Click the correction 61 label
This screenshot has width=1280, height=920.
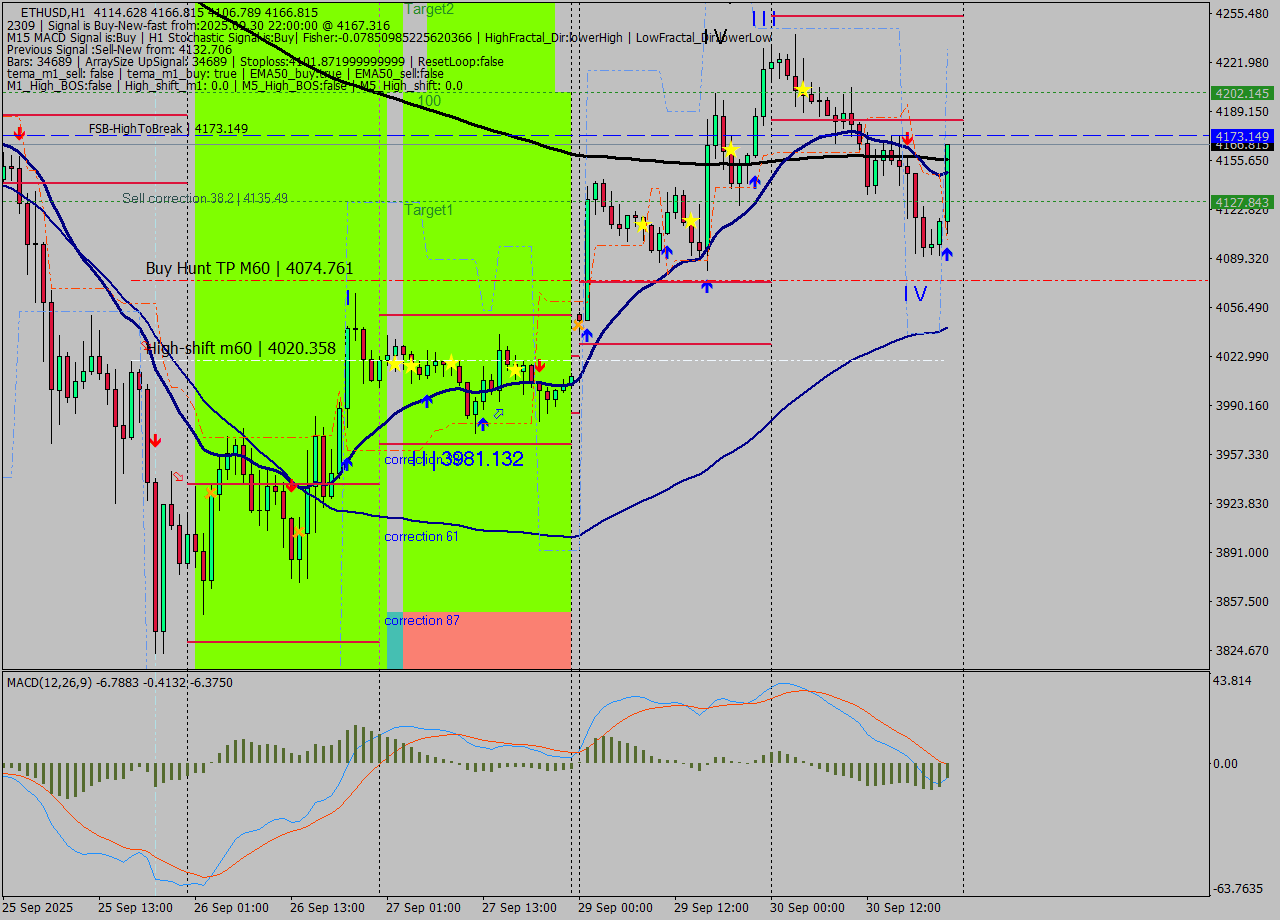421,537
